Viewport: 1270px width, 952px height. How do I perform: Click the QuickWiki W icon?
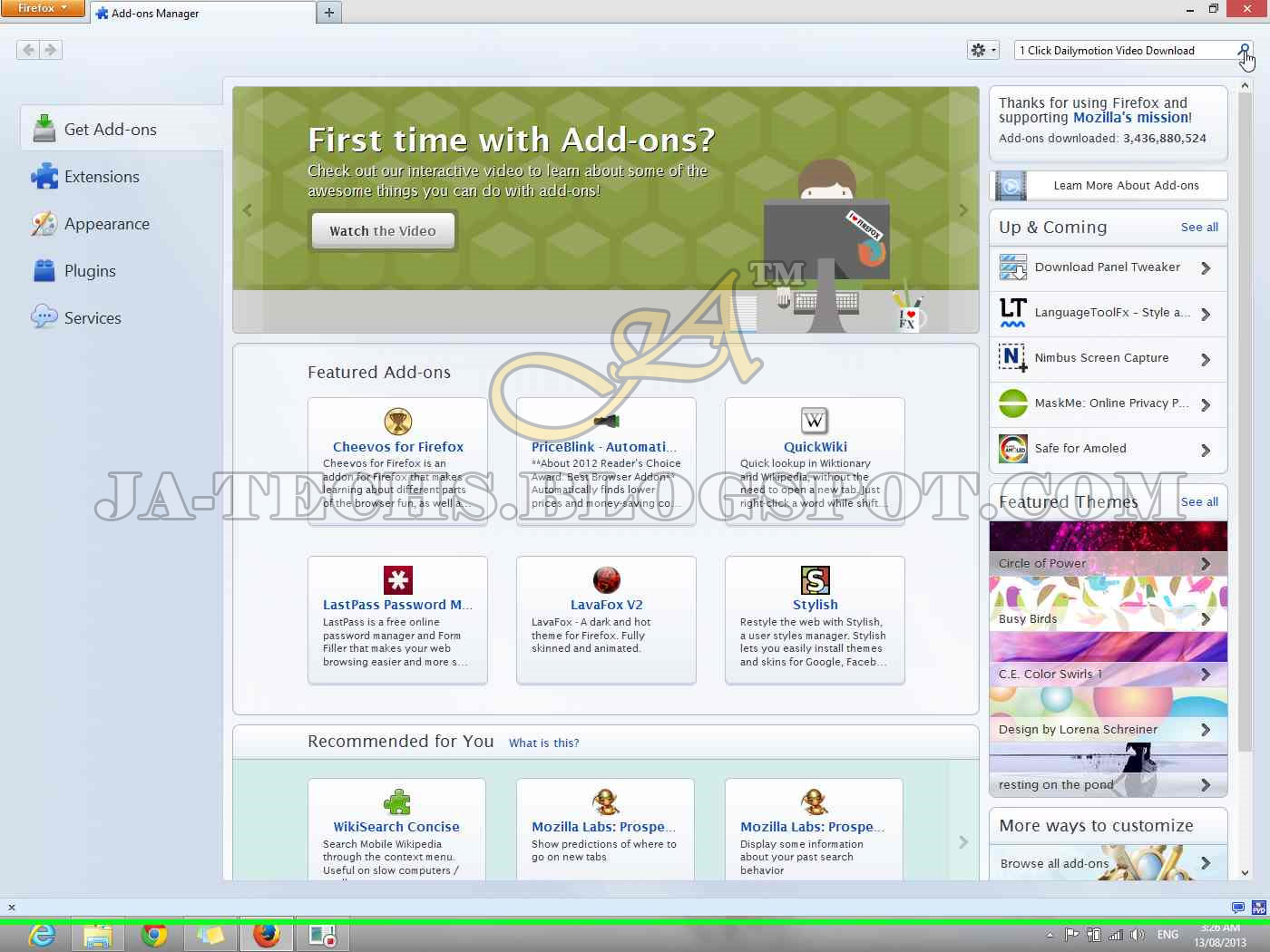[815, 421]
